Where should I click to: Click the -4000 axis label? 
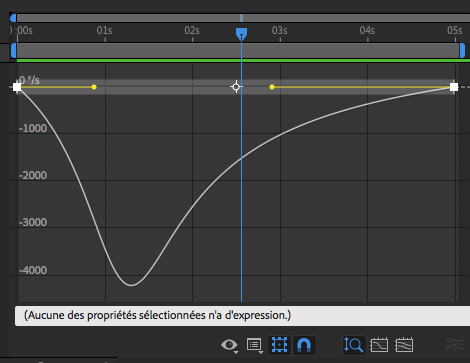pos(33,270)
